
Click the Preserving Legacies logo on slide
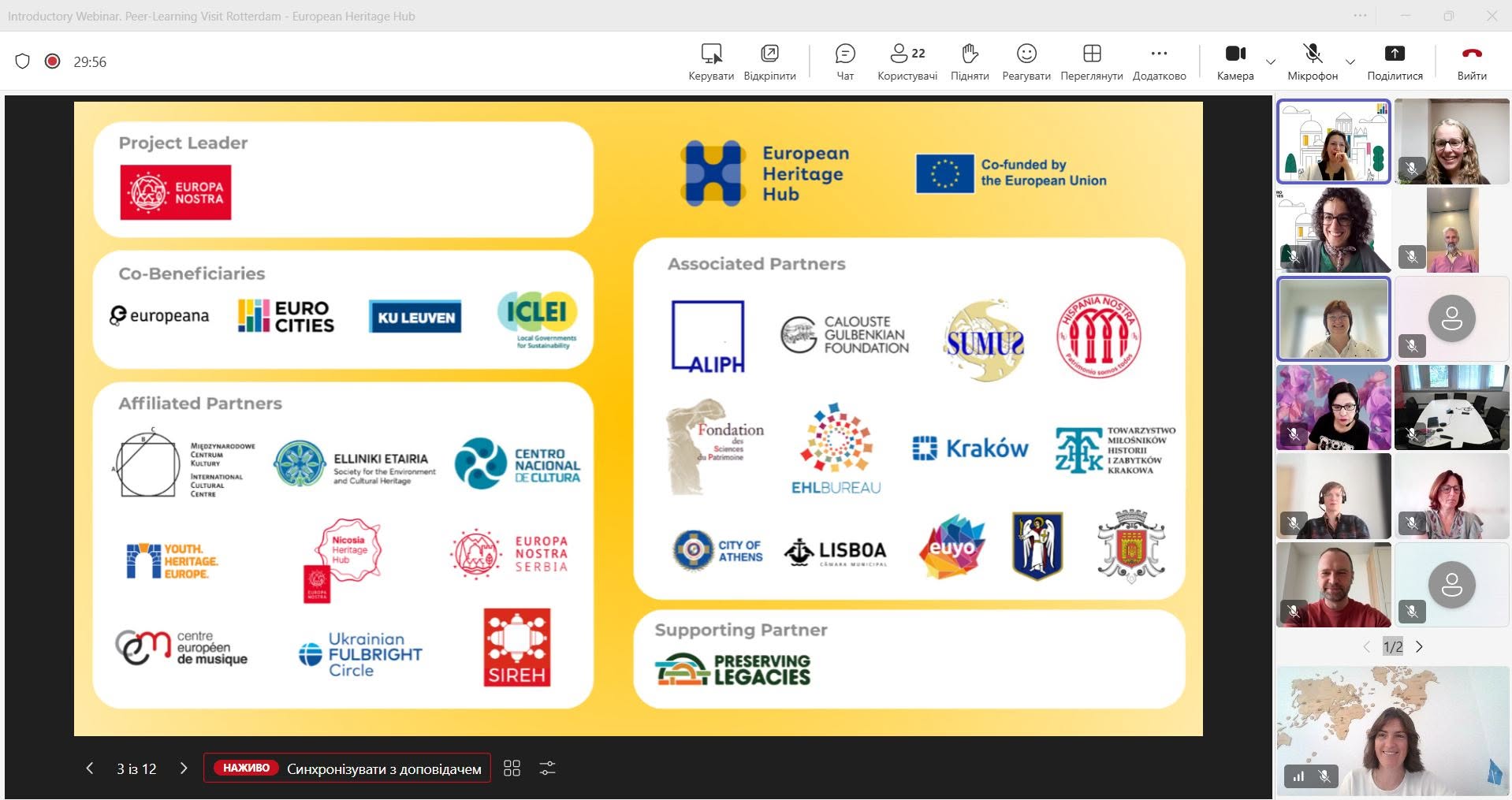click(x=733, y=669)
